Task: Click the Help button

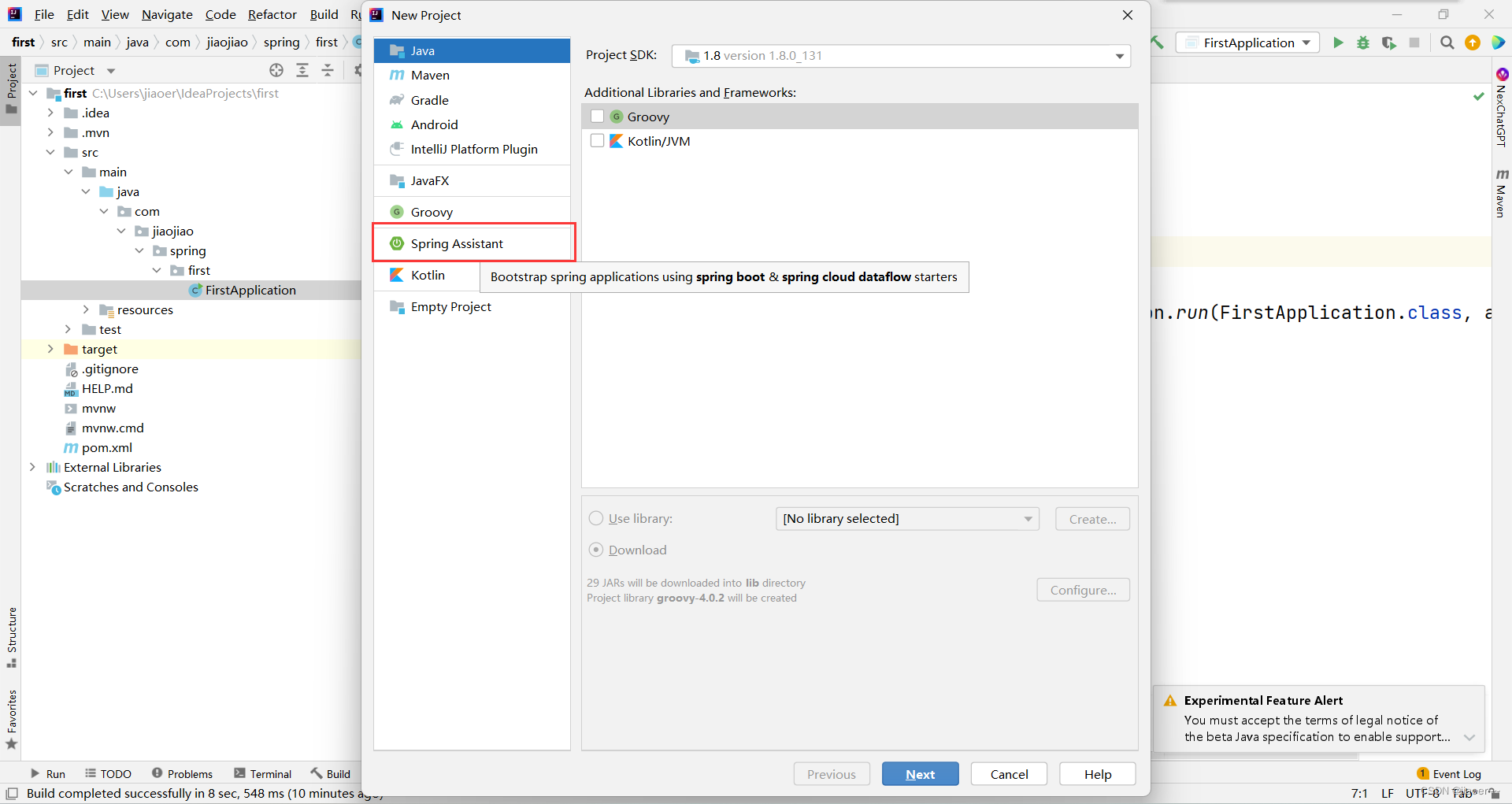Action: (1097, 774)
